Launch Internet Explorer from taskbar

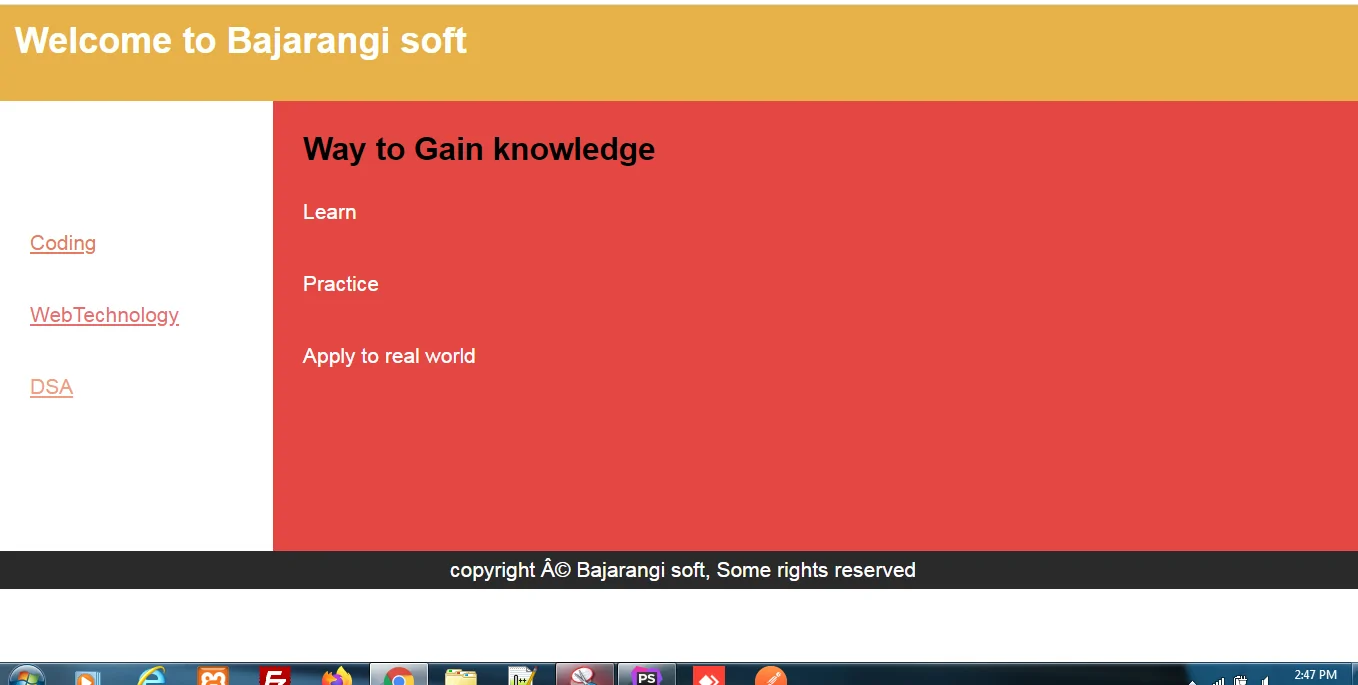(151, 677)
